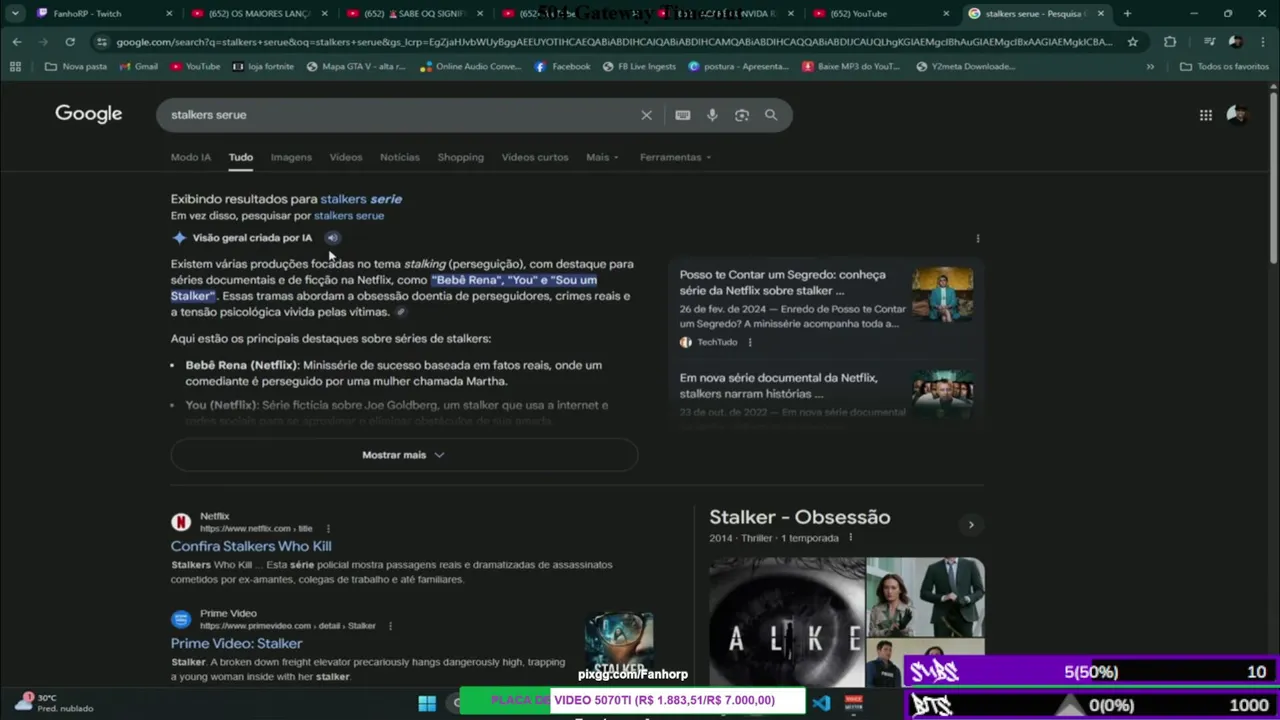Search instead for stalkers serue link
Image resolution: width=1280 pixels, height=720 pixels.
pos(349,216)
